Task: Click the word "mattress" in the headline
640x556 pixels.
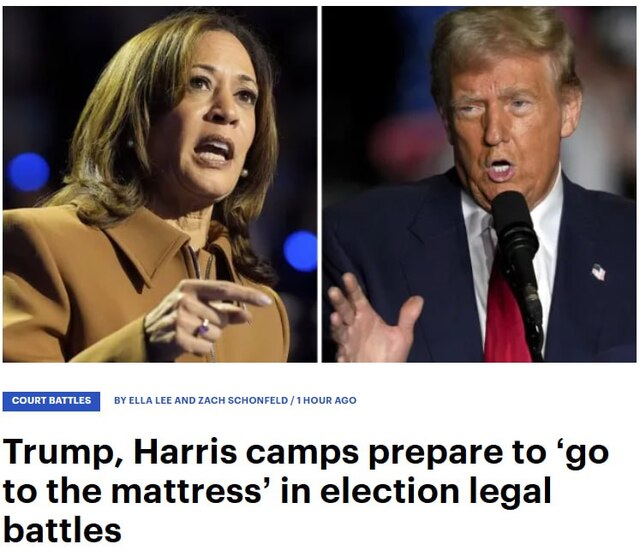Action: [x=186, y=491]
